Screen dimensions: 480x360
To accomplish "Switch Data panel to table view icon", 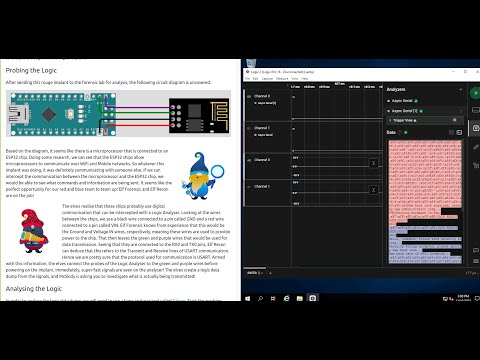I will (x=451, y=132).
